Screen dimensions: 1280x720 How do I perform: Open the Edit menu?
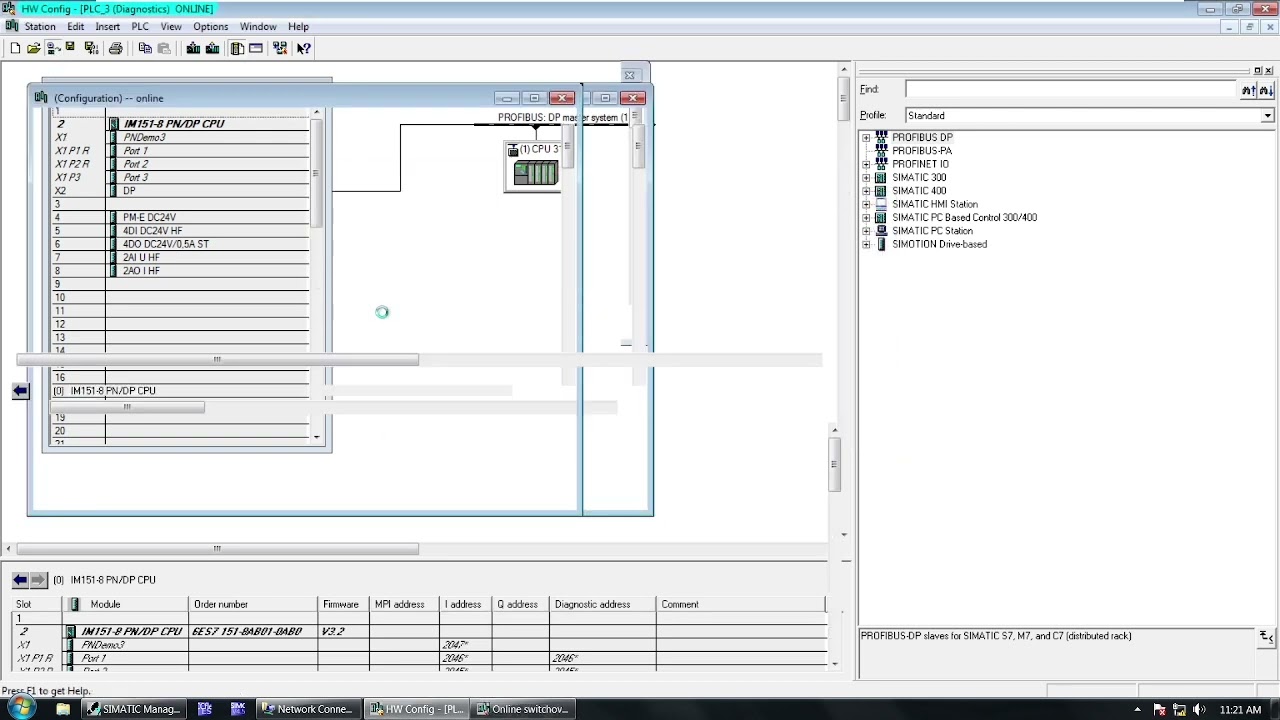(75, 27)
